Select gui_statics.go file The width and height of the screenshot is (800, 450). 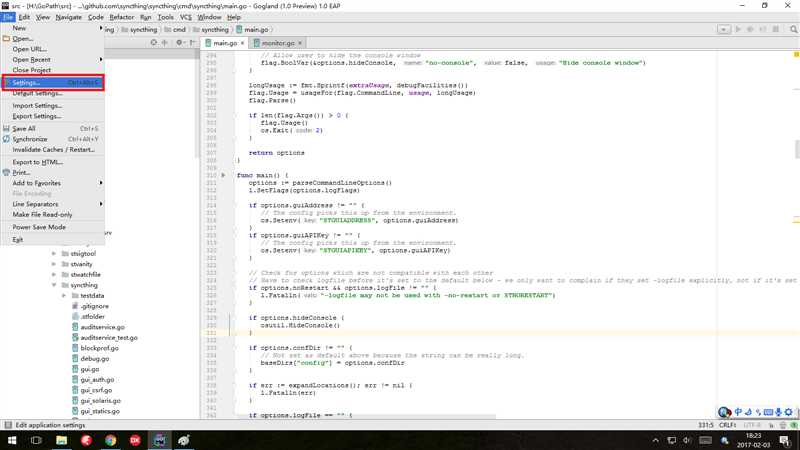coord(99,411)
